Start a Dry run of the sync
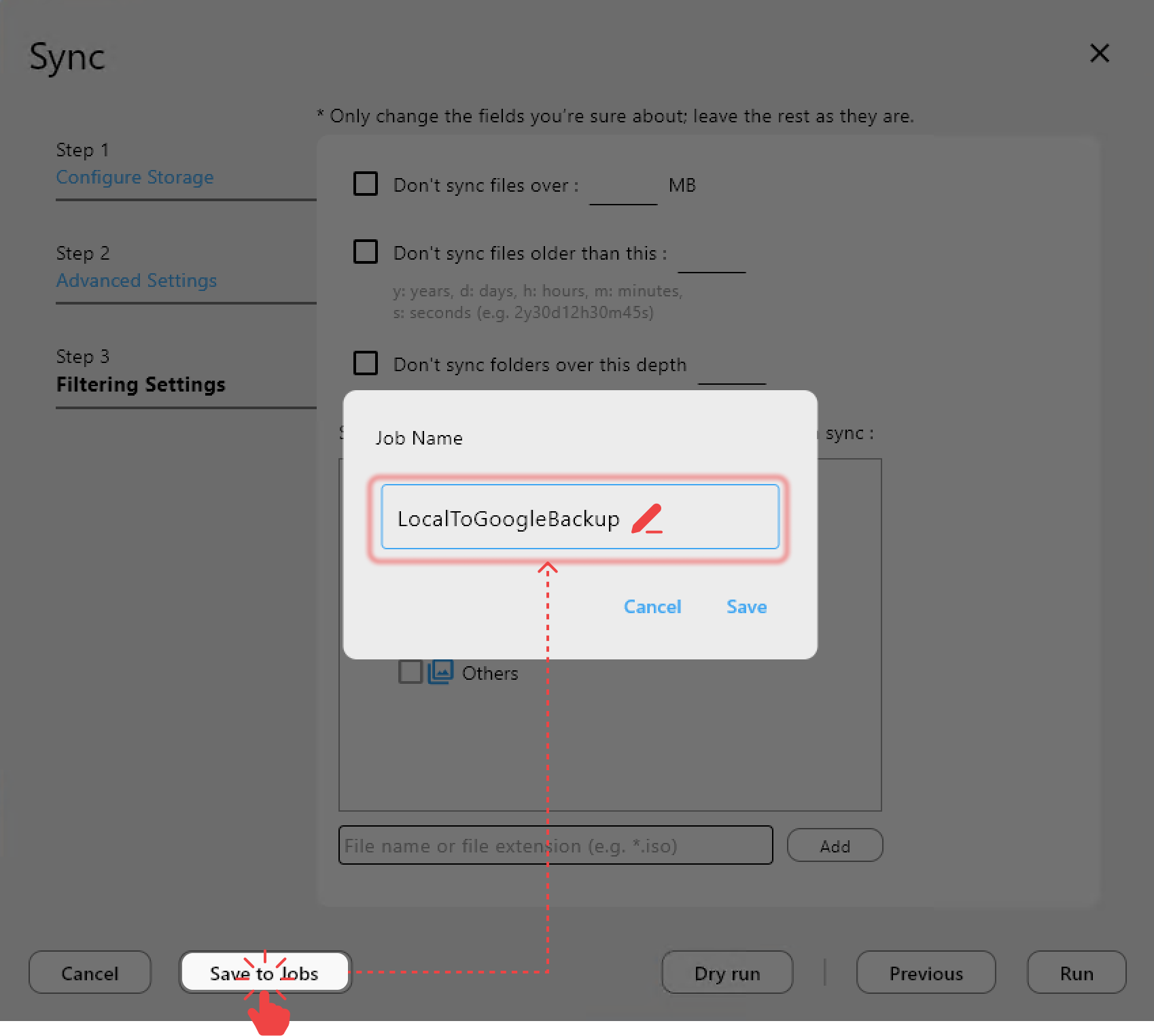 tap(727, 973)
